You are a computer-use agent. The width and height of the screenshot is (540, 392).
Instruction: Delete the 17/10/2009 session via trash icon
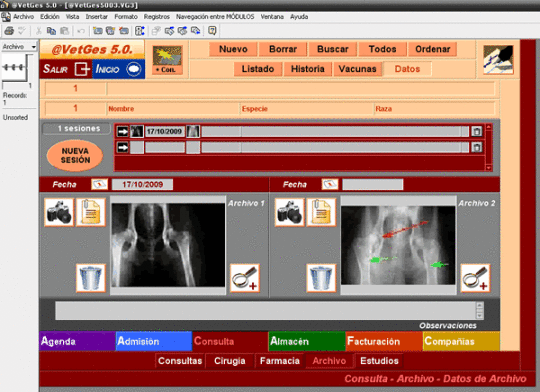(477, 131)
